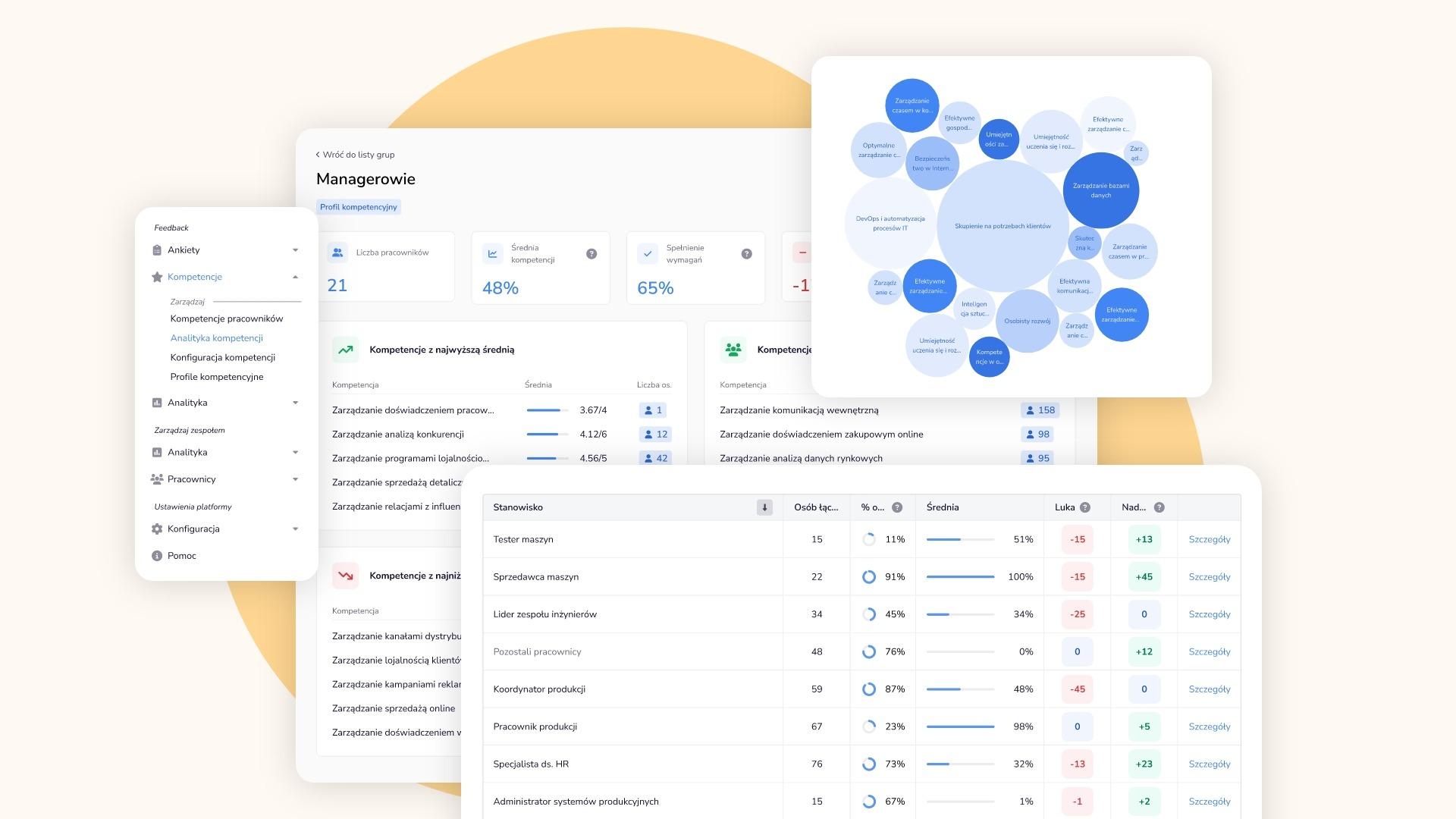This screenshot has width=1456, height=819.
Task: Click the Zarządzanie sprzedażą online row
Action: coord(394,708)
